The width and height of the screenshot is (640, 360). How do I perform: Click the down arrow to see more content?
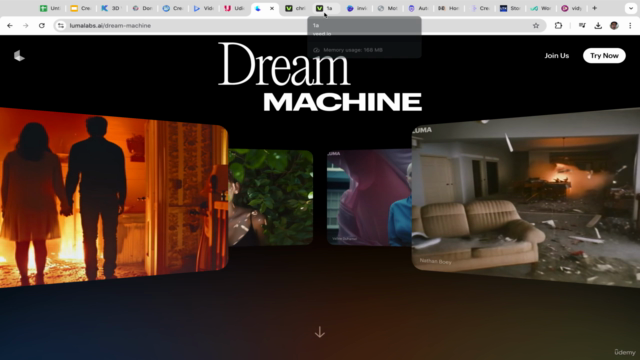pyautogui.click(x=320, y=332)
